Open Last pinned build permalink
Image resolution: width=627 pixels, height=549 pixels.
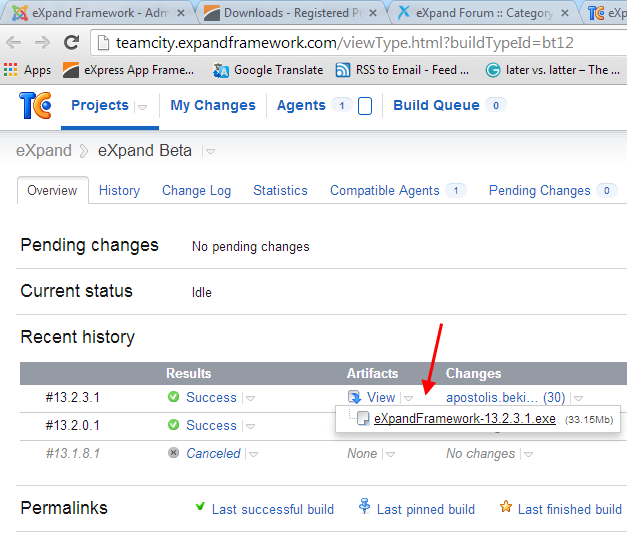coord(426,509)
